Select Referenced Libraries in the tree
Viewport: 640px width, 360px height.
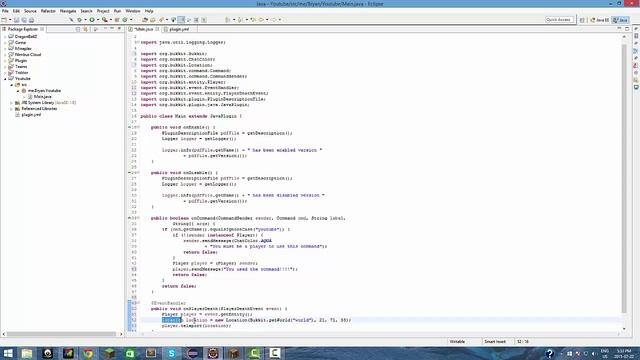(x=39, y=109)
